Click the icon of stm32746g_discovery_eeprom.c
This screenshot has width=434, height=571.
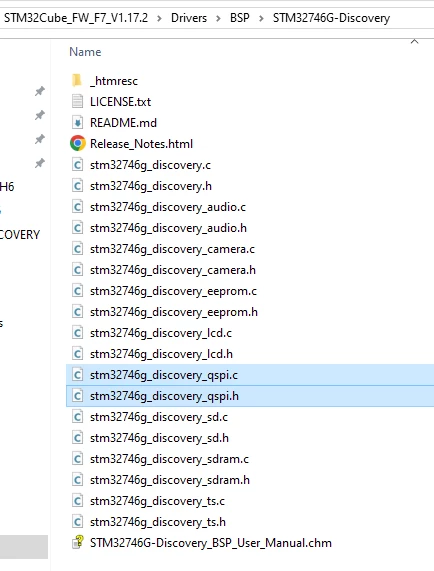point(77,291)
